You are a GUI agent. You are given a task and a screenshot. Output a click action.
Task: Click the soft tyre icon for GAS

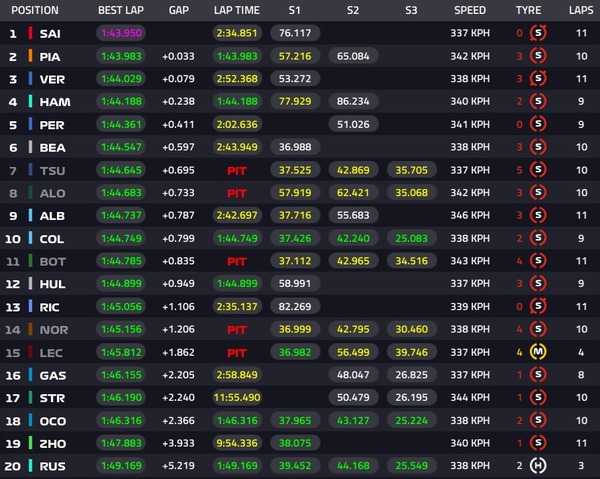pyautogui.click(x=538, y=374)
